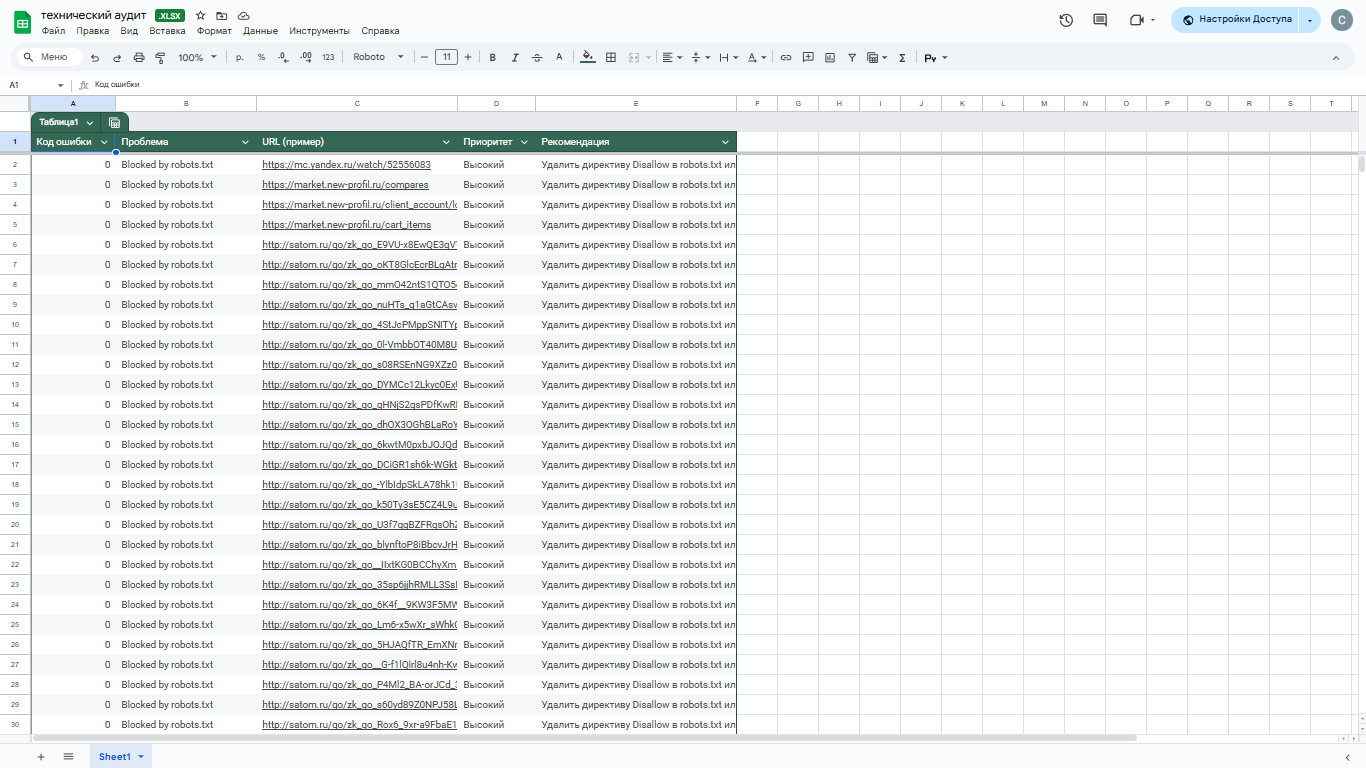This screenshot has width=1366, height=768.
Task: Open the Вставка menu
Action: [x=167, y=31]
